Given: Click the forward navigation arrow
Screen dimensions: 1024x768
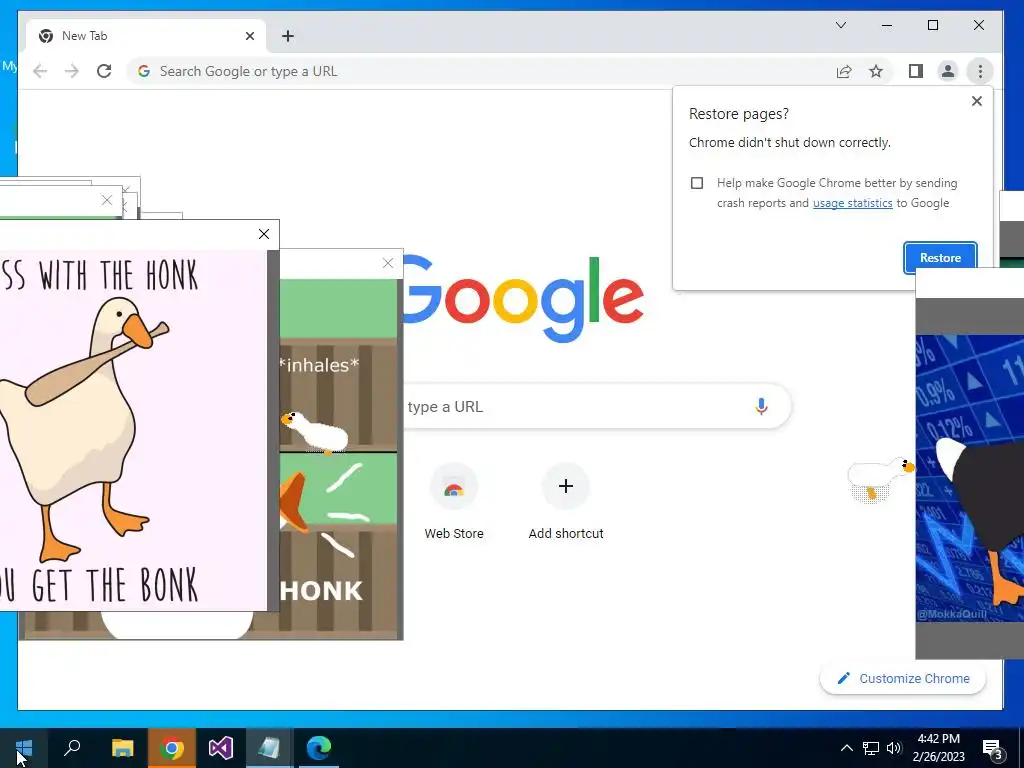Looking at the screenshot, I should [x=72, y=71].
